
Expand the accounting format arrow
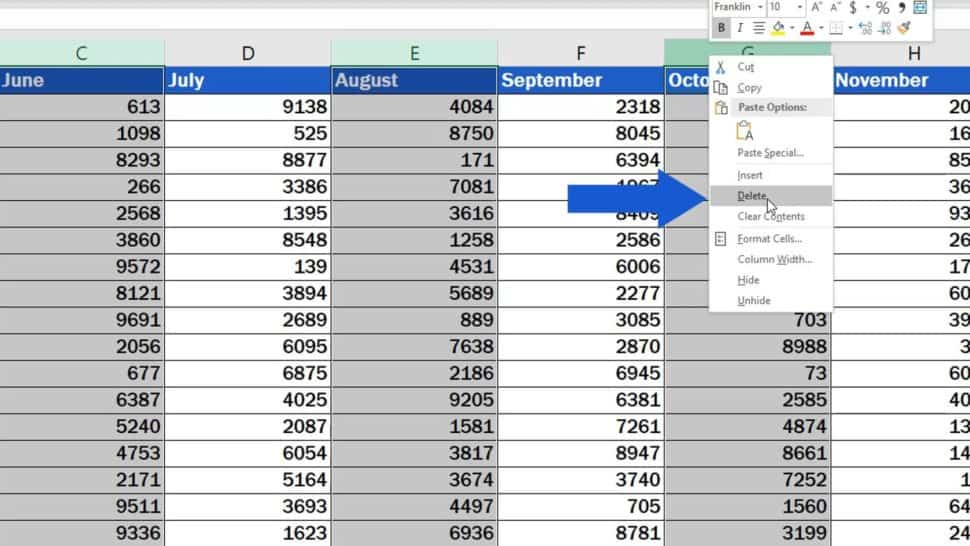[867, 7]
